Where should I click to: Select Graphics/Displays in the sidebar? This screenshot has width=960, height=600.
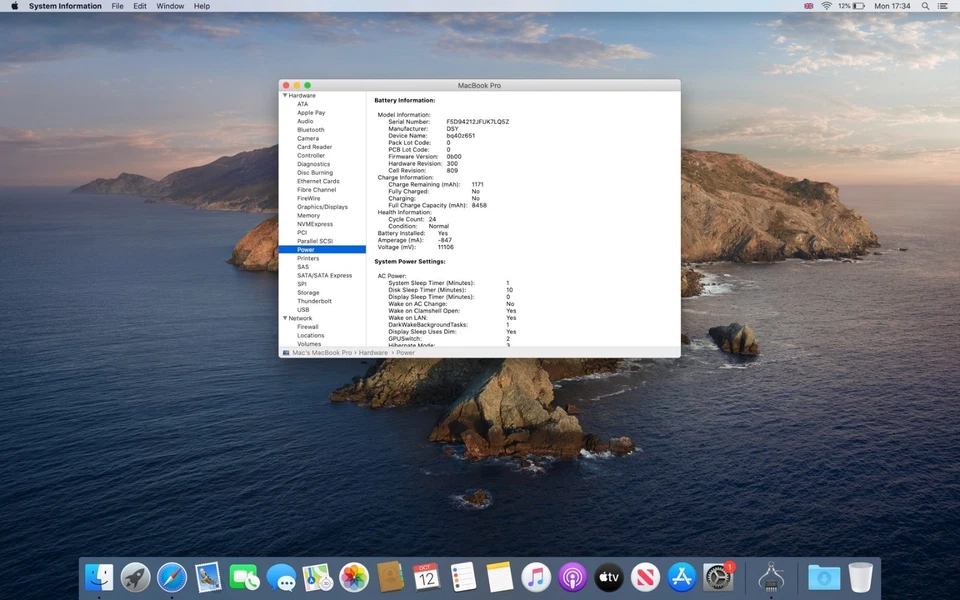(322, 207)
